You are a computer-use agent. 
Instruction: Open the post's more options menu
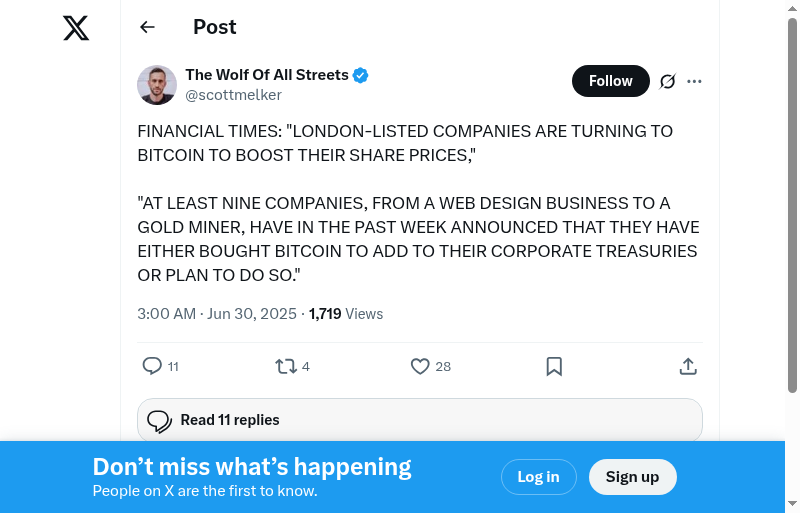point(695,81)
